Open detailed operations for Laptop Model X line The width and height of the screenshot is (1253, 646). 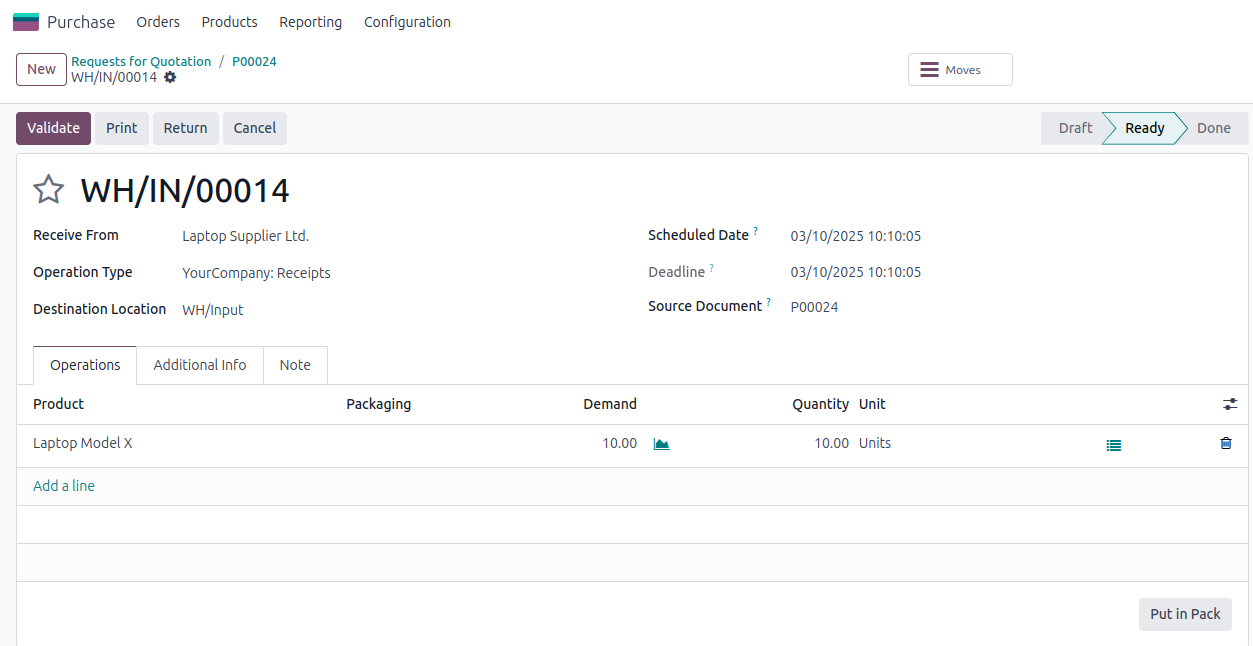tap(1113, 444)
